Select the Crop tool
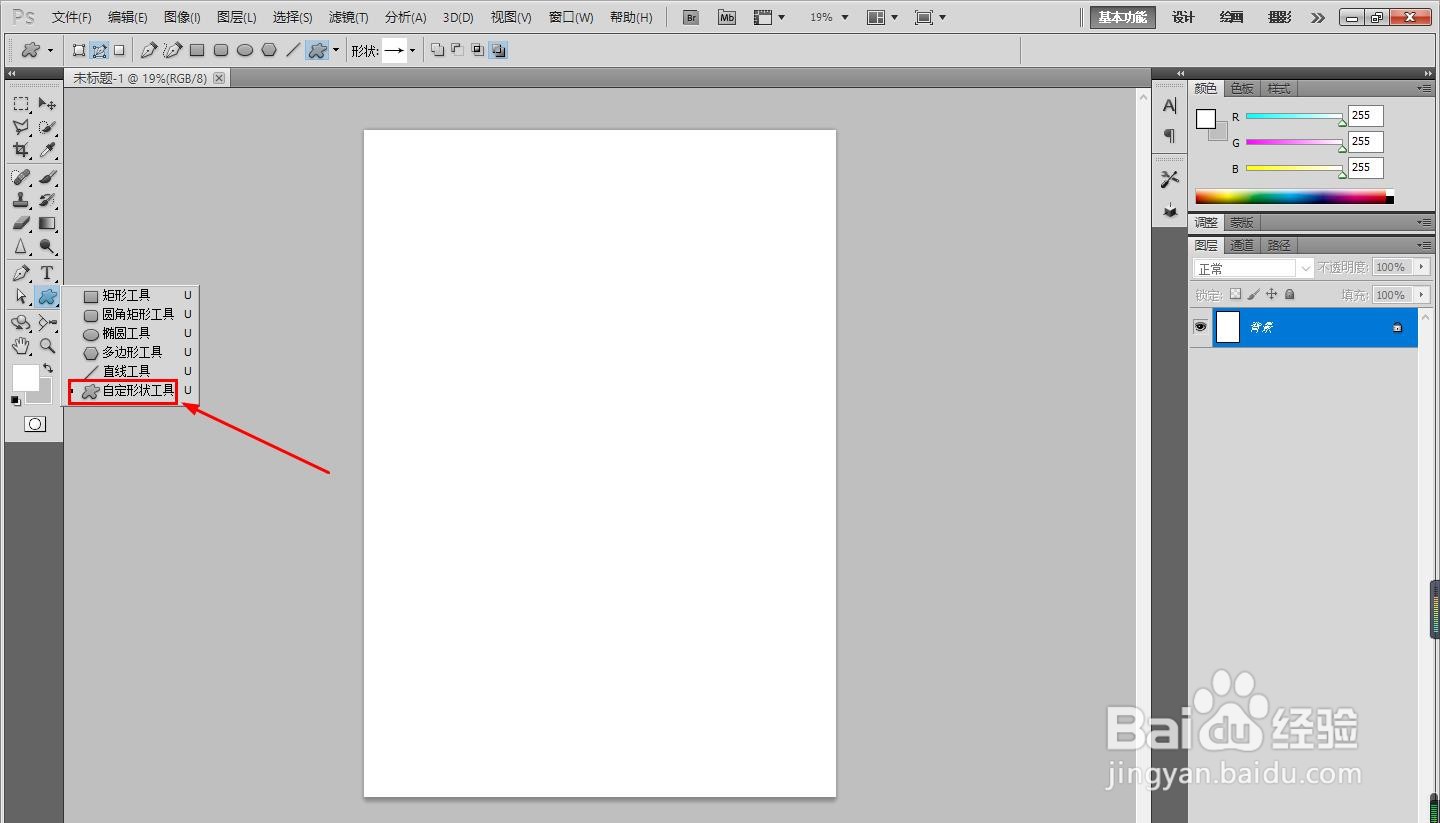Viewport: 1440px width, 823px height. [21, 150]
